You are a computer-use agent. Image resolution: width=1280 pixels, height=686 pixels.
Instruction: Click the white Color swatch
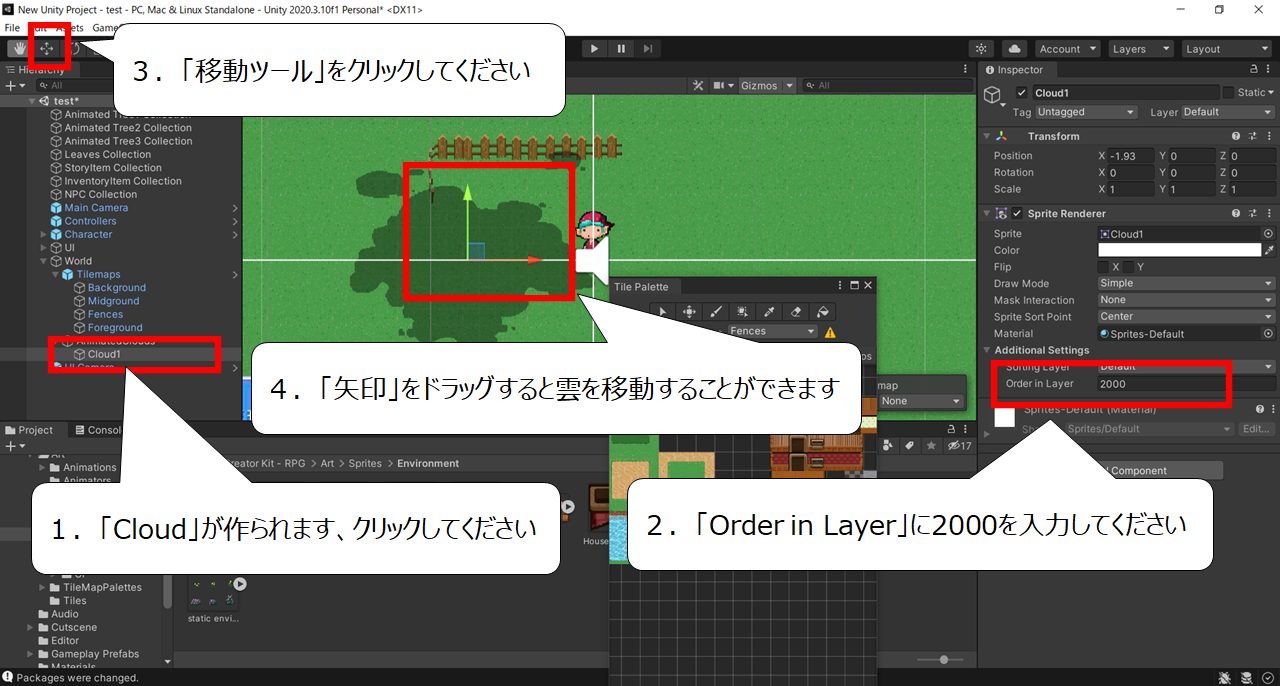tap(1179, 250)
